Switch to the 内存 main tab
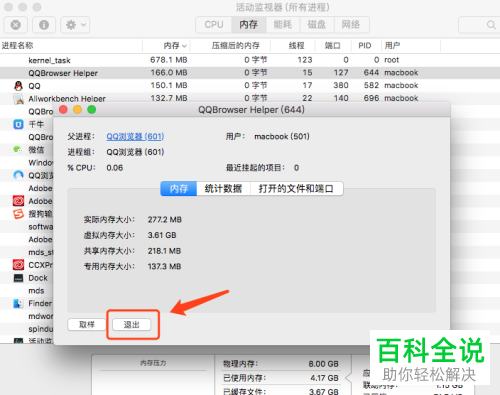500x395 pixels. 249,25
